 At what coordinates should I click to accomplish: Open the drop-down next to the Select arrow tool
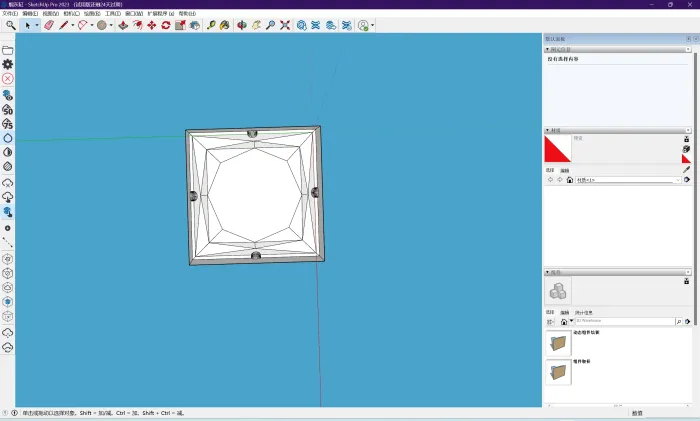pos(37,25)
